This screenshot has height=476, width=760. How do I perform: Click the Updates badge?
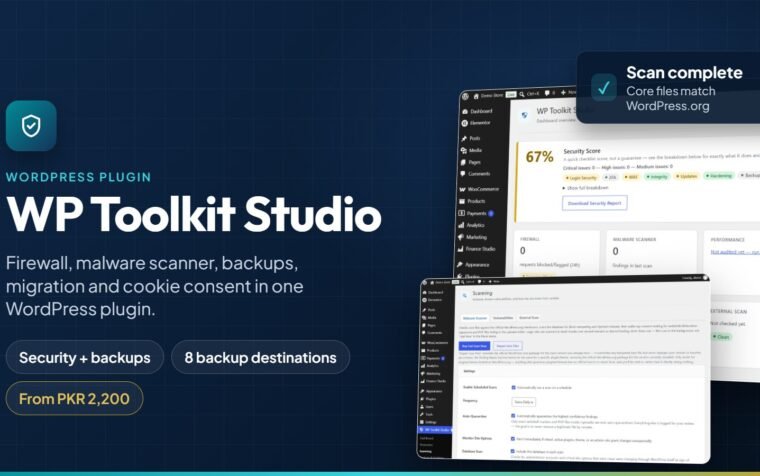point(687,176)
